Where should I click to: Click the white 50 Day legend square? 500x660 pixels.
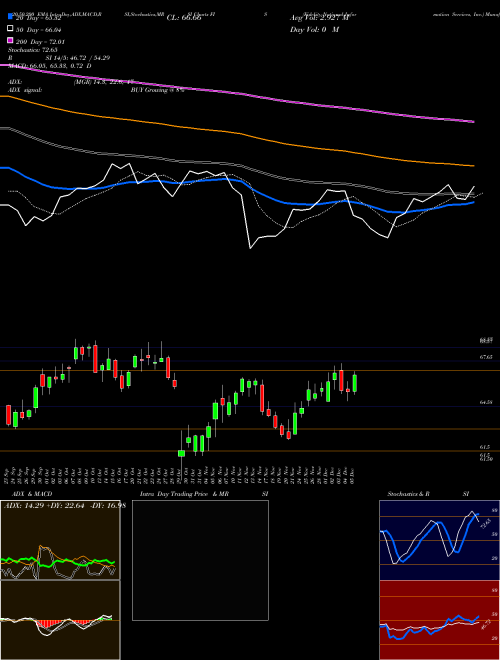point(10,28)
